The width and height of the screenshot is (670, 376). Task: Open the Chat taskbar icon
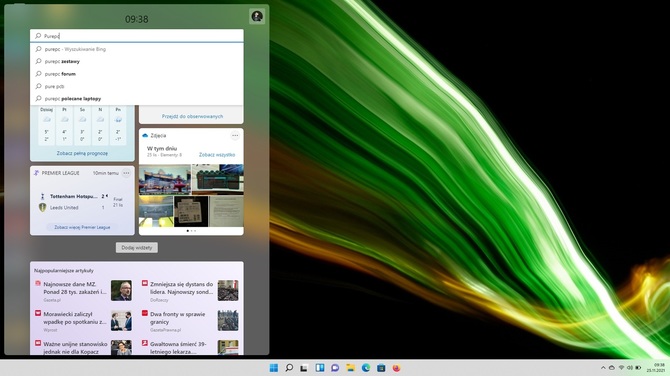pos(335,368)
